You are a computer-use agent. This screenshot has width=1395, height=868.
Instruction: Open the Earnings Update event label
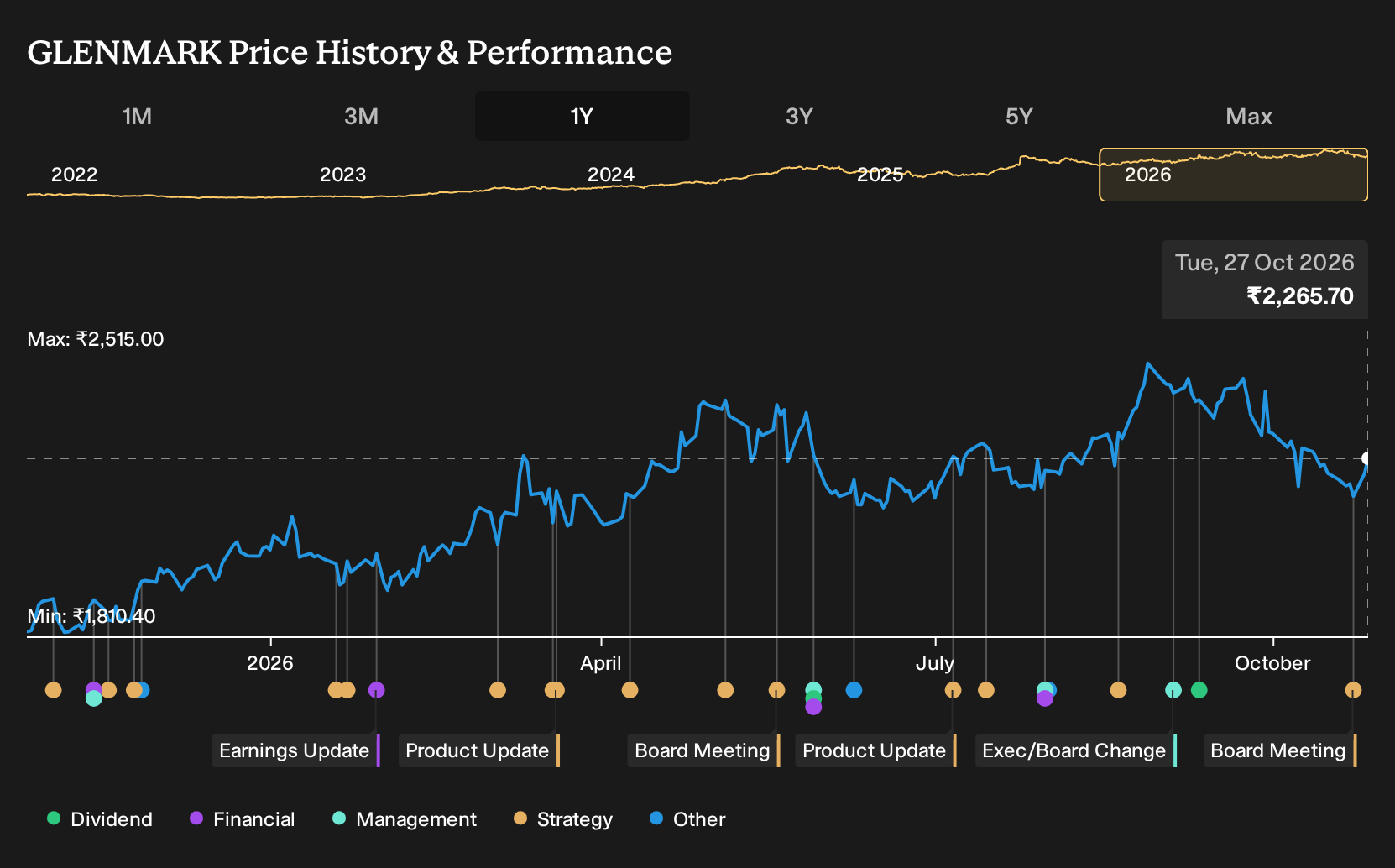(296, 750)
